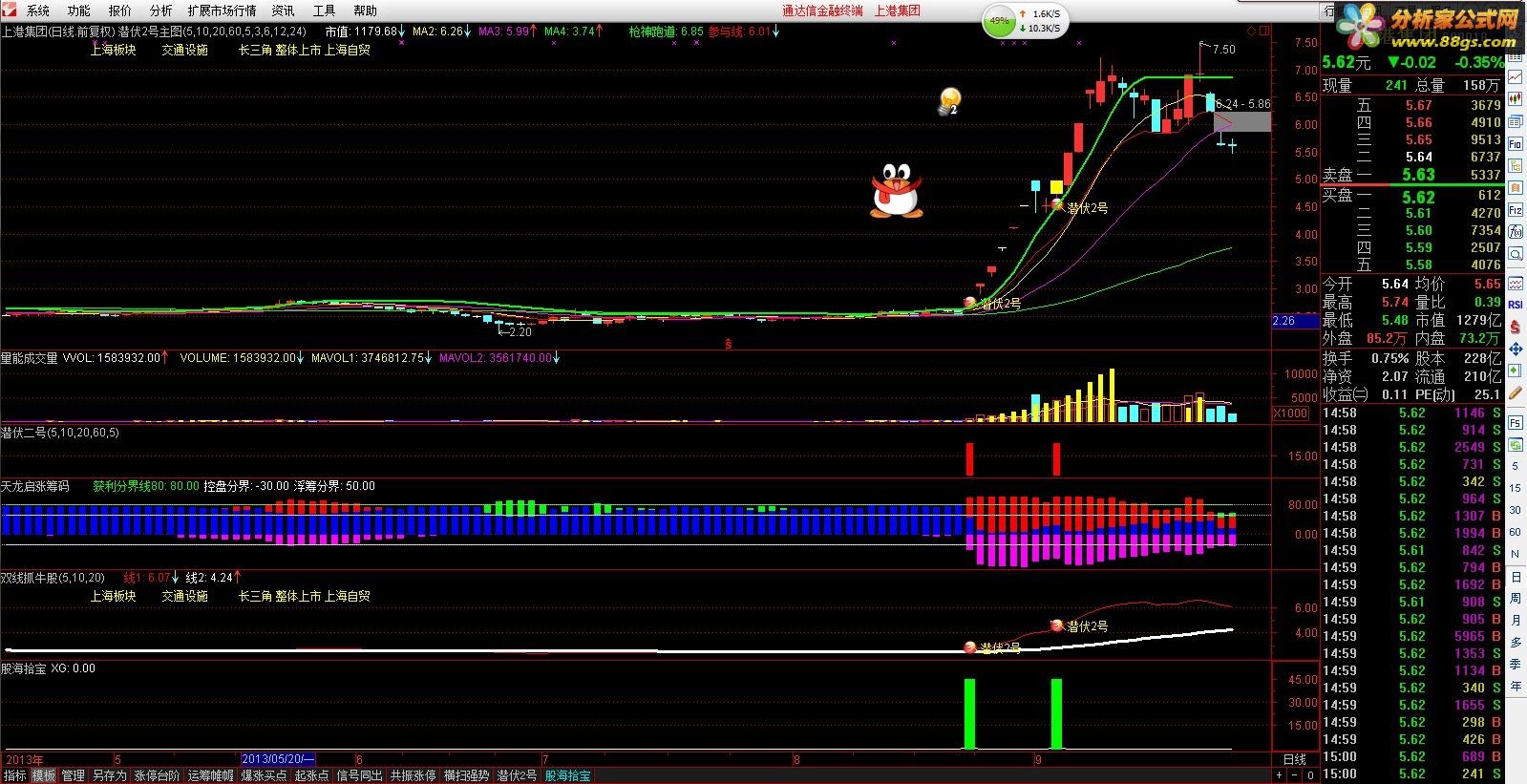Click the wavy indicator chart sidebar icon
Image resolution: width=1527 pixels, height=784 pixels.
tap(1516, 285)
